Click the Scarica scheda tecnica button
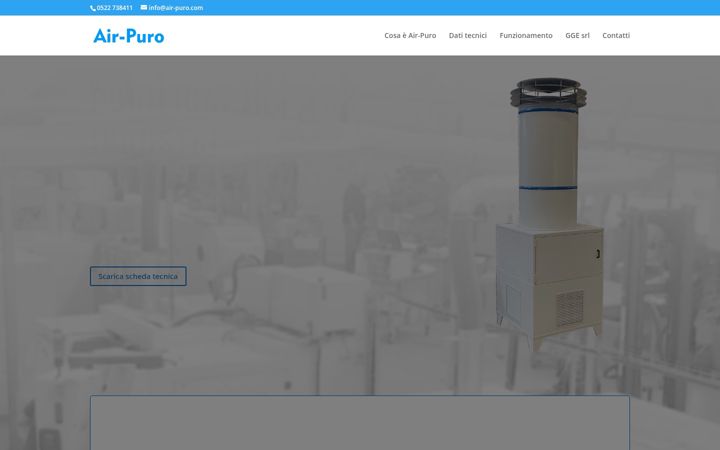720x450 pixels. 138,276
